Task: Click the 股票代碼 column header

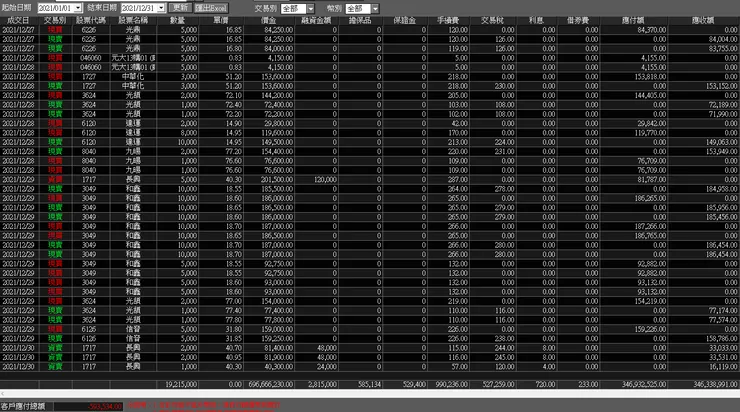Action: pos(91,20)
